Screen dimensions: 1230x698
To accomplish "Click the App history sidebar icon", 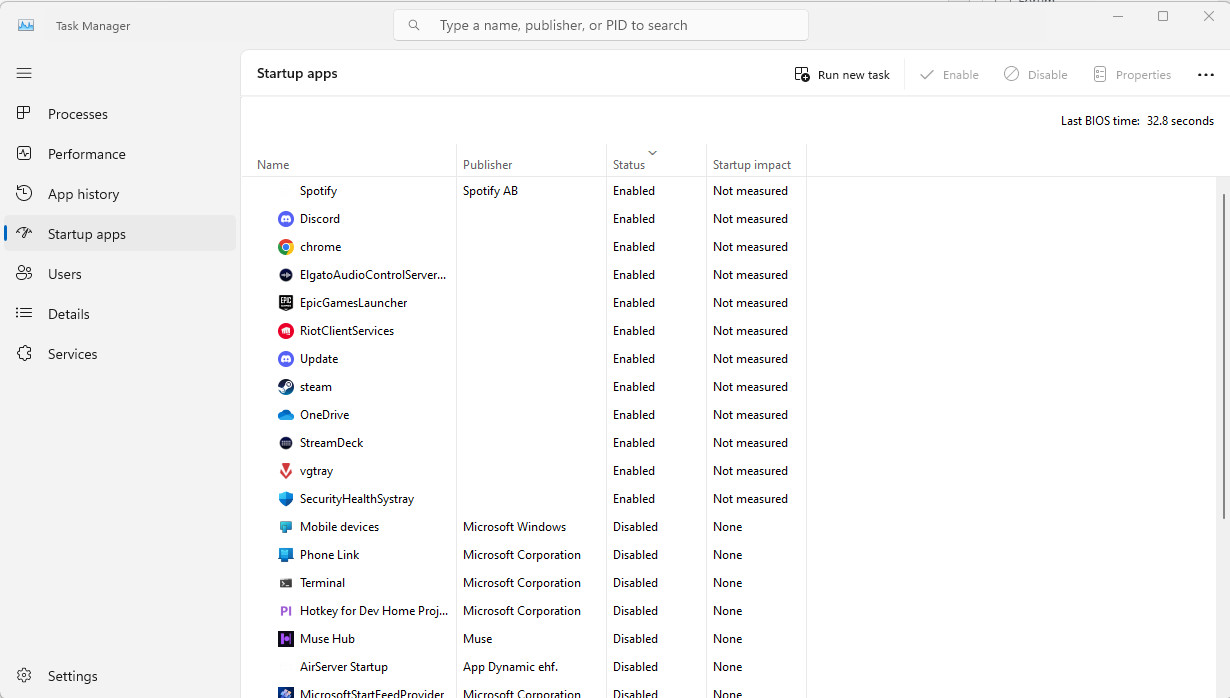I will coord(25,194).
